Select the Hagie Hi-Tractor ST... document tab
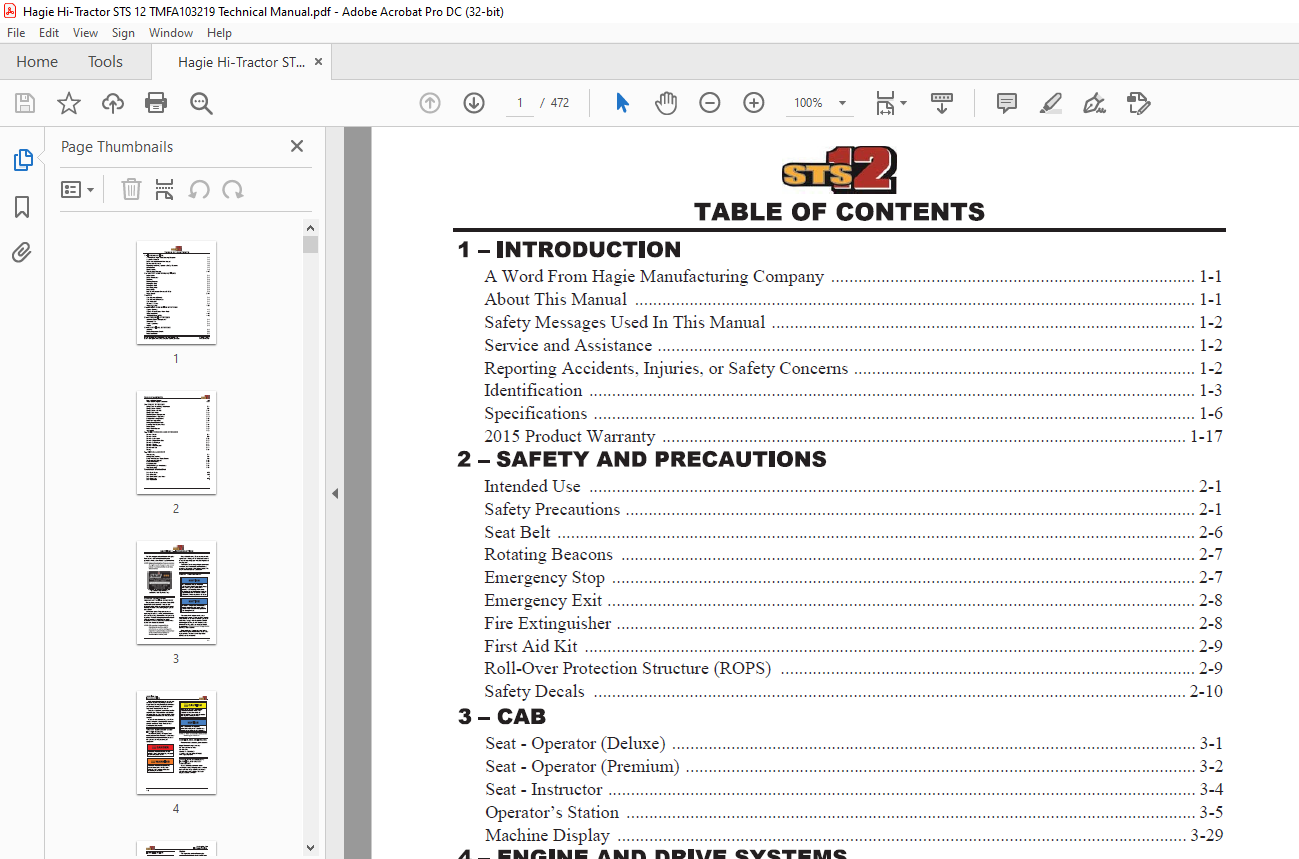This screenshot has height=859, width=1299. pos(241,62)
